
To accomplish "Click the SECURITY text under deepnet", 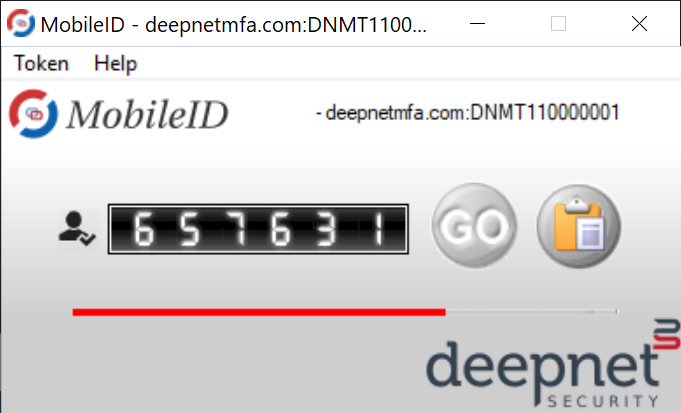I will click(x=602, y=400).
